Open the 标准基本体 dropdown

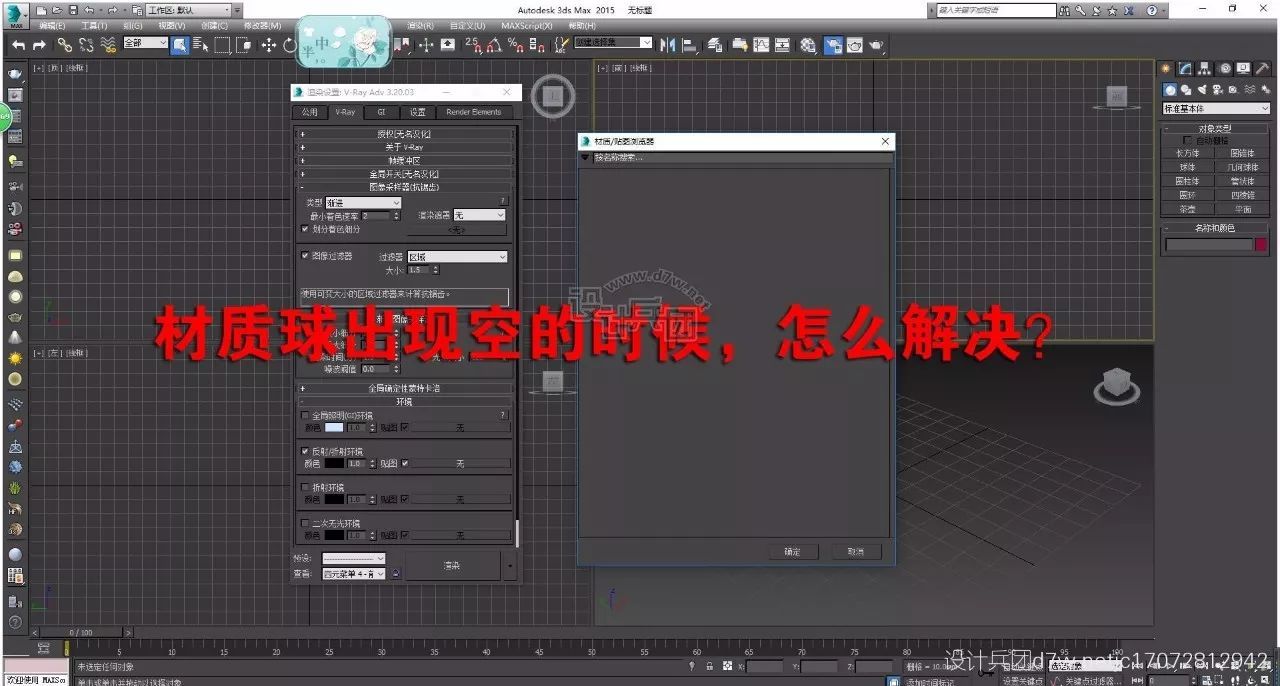pyautogui.click(x=1216, y=108)
